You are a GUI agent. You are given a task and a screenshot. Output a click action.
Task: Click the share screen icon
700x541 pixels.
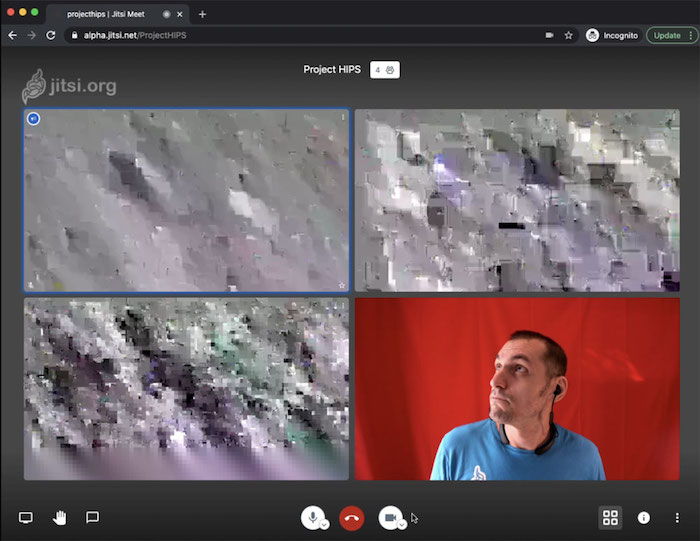click(25, 517)
